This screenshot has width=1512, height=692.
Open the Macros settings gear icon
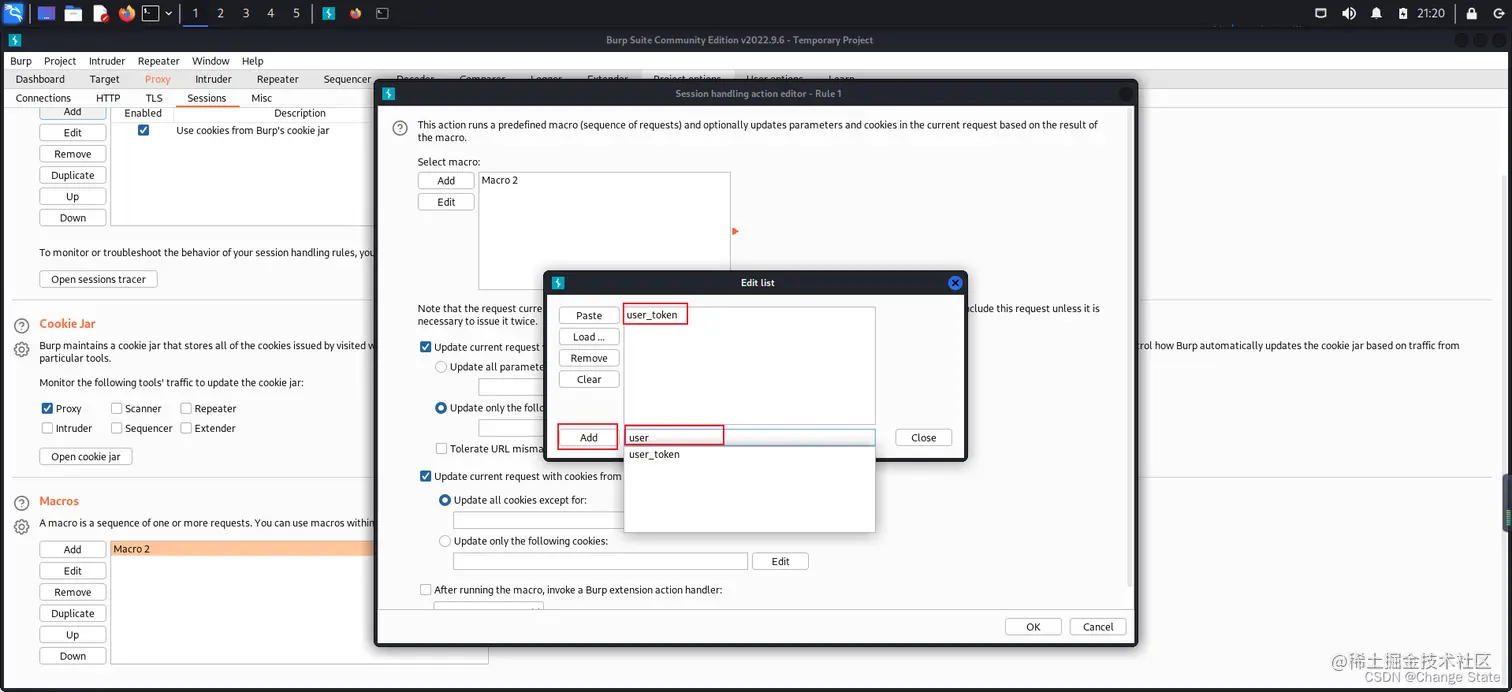(x=21, y=526)
